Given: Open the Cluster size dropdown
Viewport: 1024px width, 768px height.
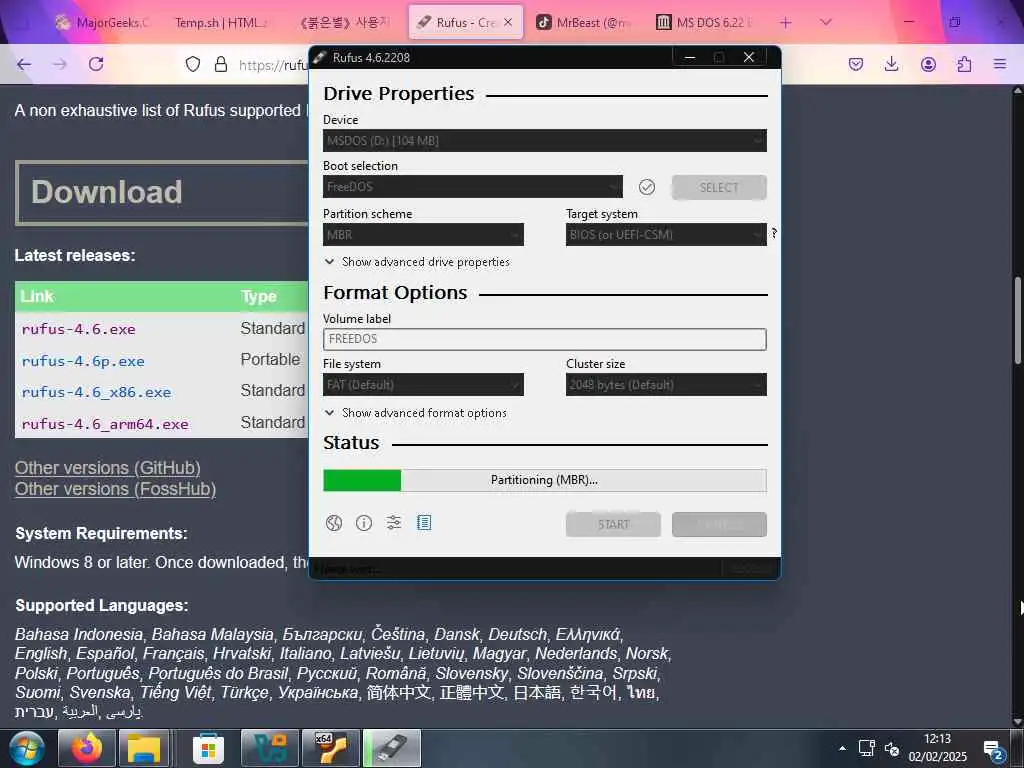Looking at the screenshot, I should pos(666,385).
